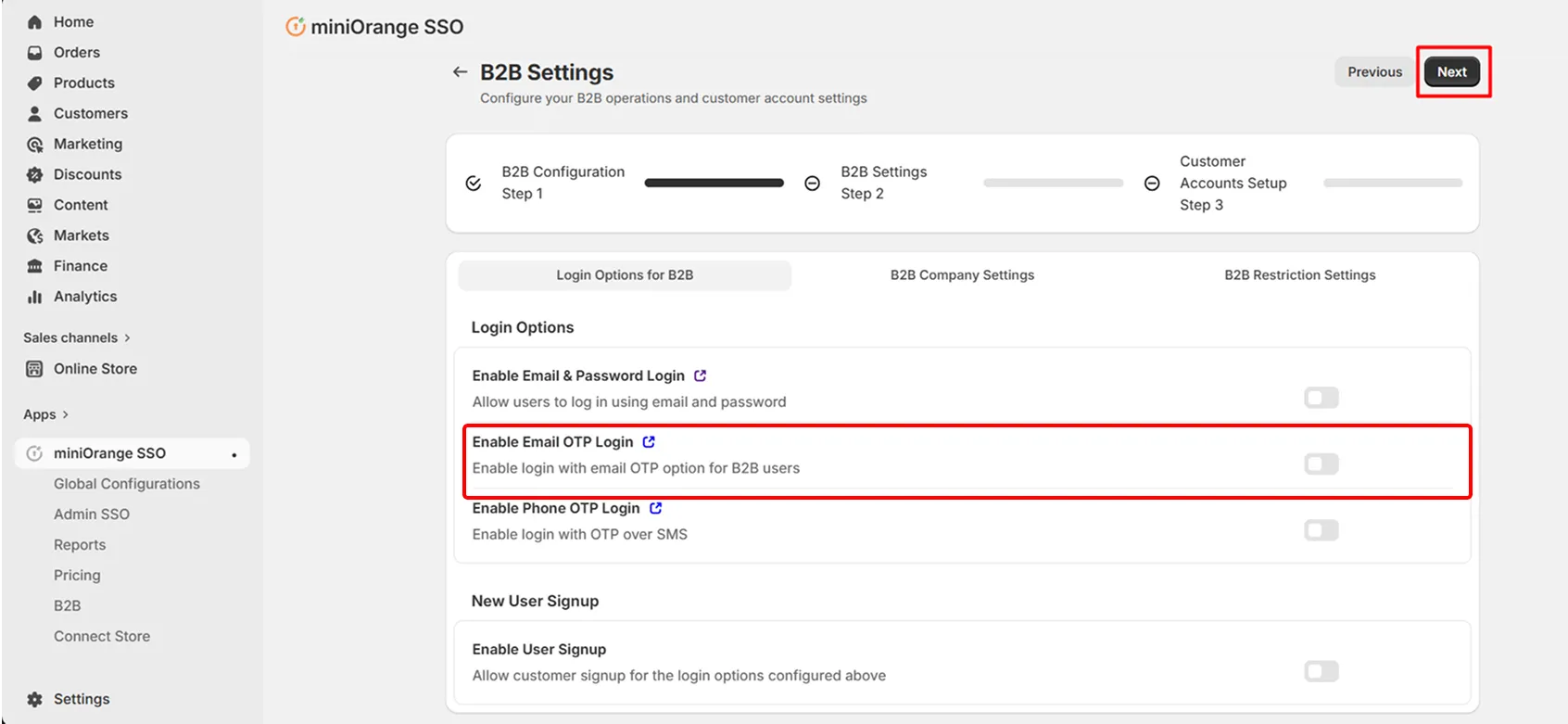Viewport: 1568px width, 724px height.
Task: Click the Marketing target icon
Action: coord(34,145)
